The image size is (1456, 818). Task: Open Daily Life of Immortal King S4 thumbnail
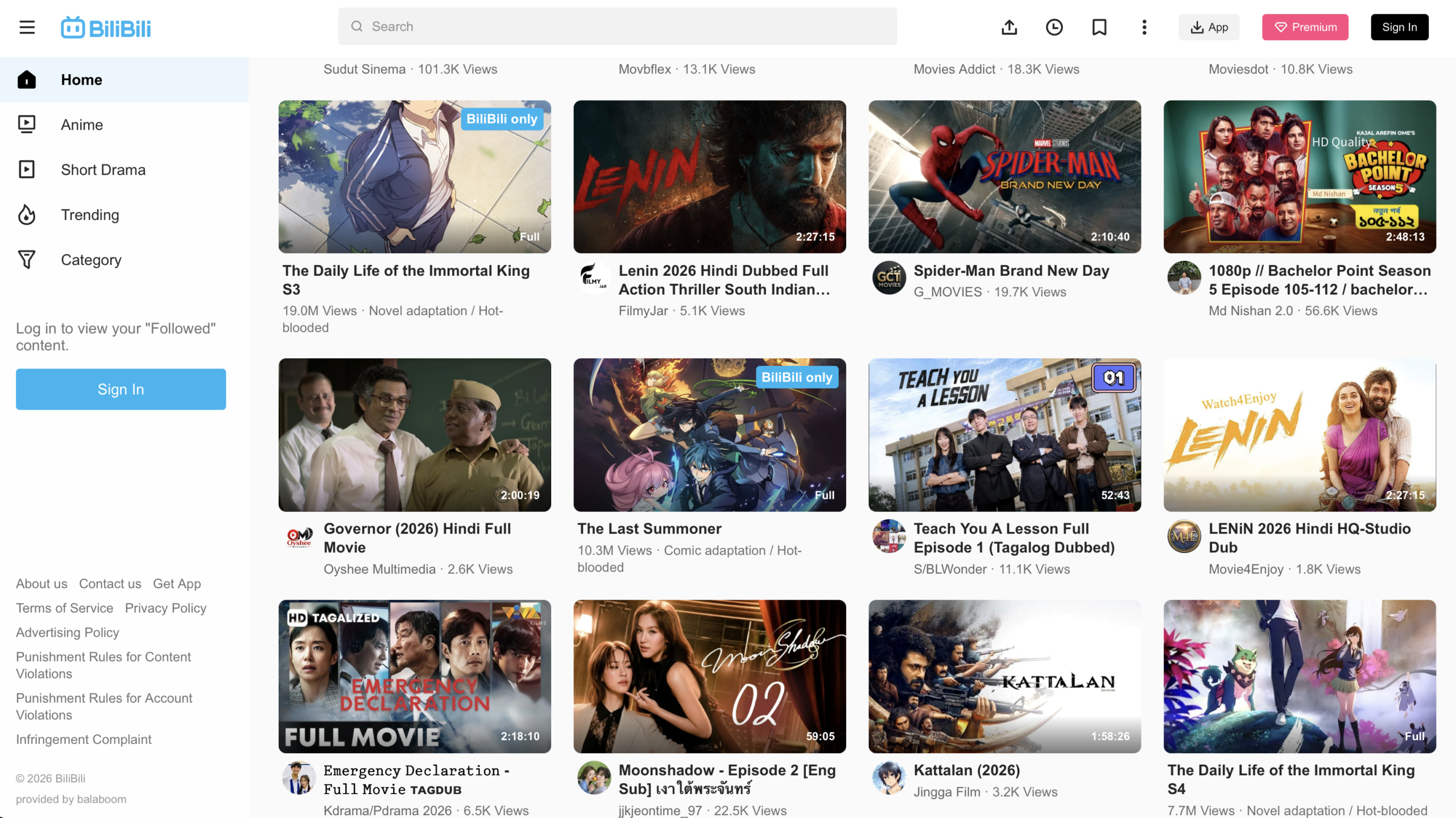1300,677
